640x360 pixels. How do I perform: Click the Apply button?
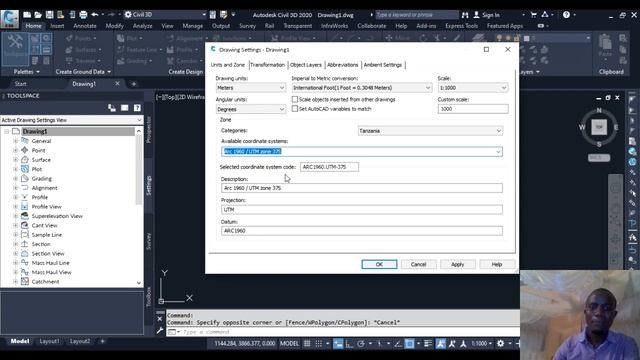coord(458,264)
